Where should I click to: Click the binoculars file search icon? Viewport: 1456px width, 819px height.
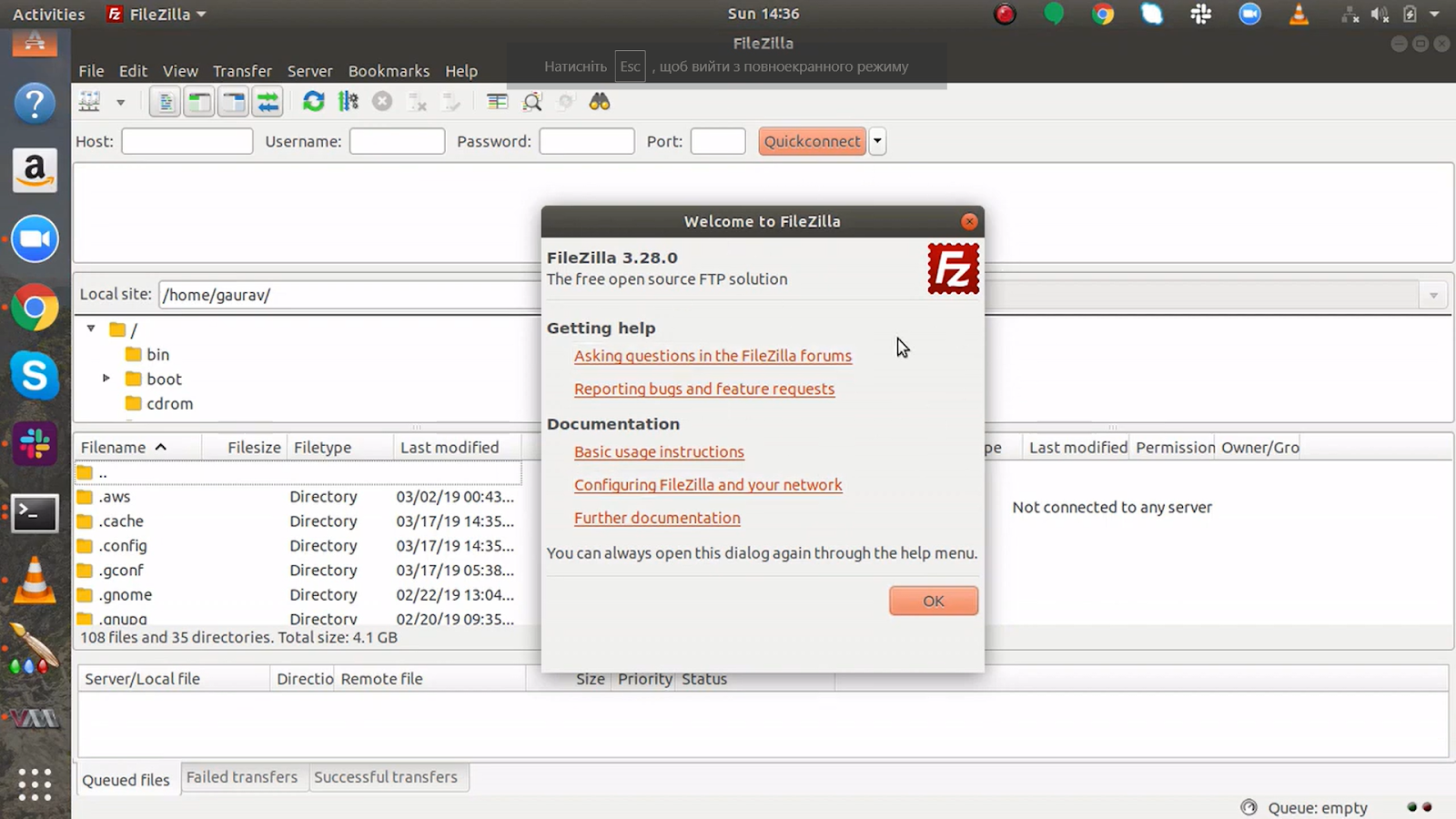pos(599,102)
